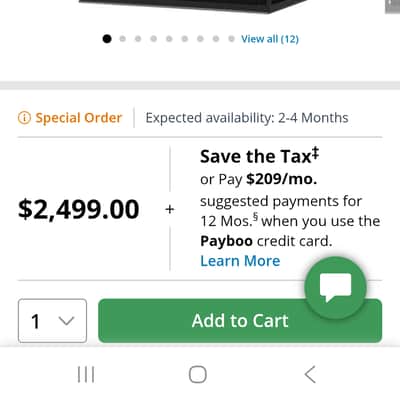Click the quantity dropdown chevron arrow
This screenshot has width=400, height=400.
point(66,321)
